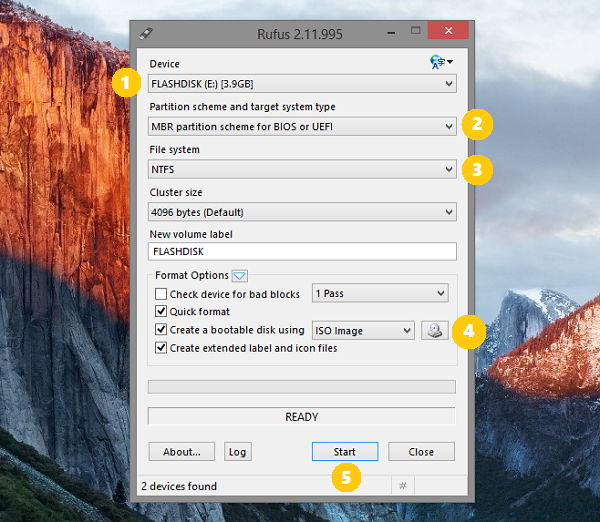Toggle Check device for bad blocks
The image size is (600, 522).
pyautogui.click(x=161, y=294)
